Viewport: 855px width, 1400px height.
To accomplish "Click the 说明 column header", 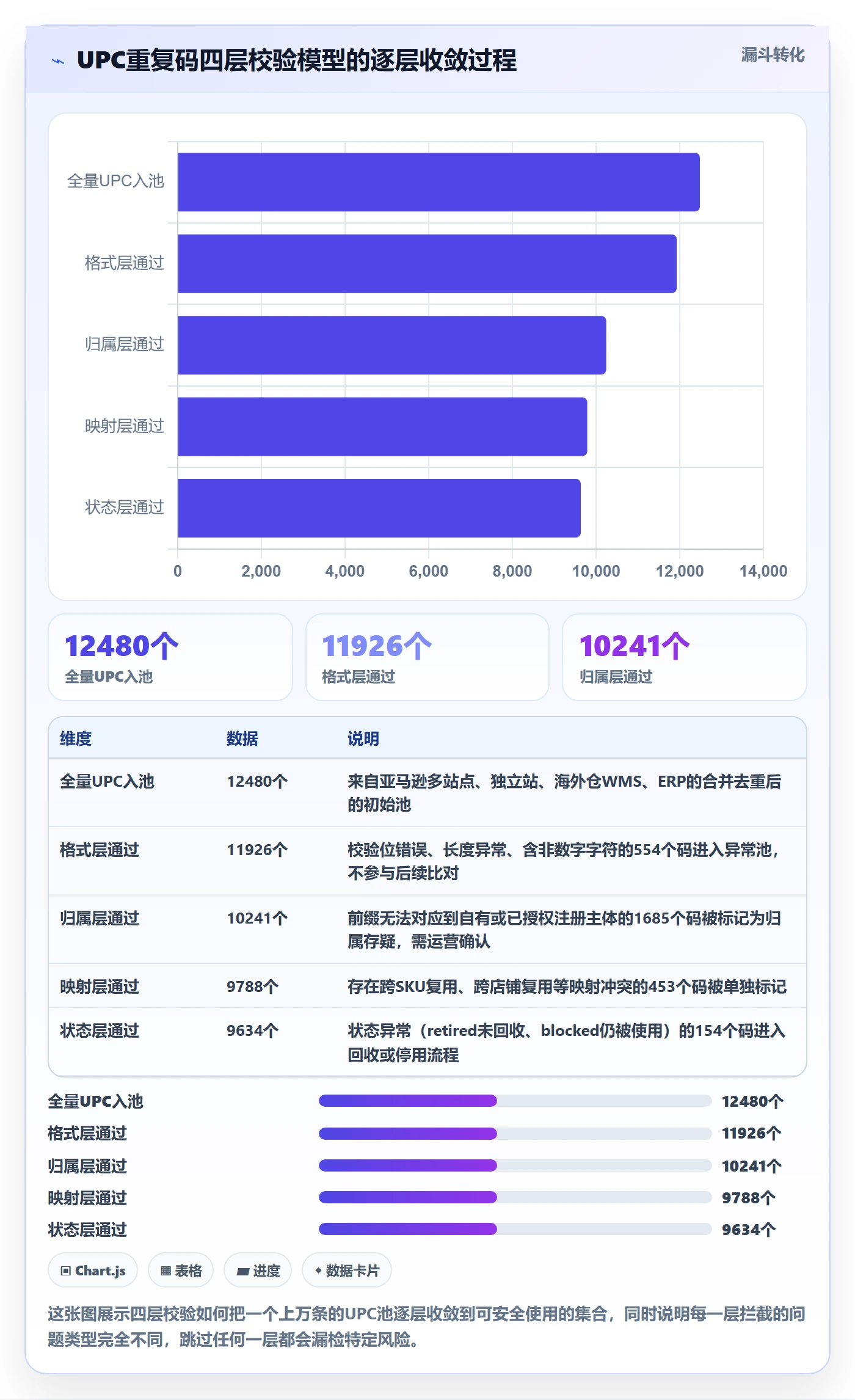I will pyautogui.click(x=363, y=738).
